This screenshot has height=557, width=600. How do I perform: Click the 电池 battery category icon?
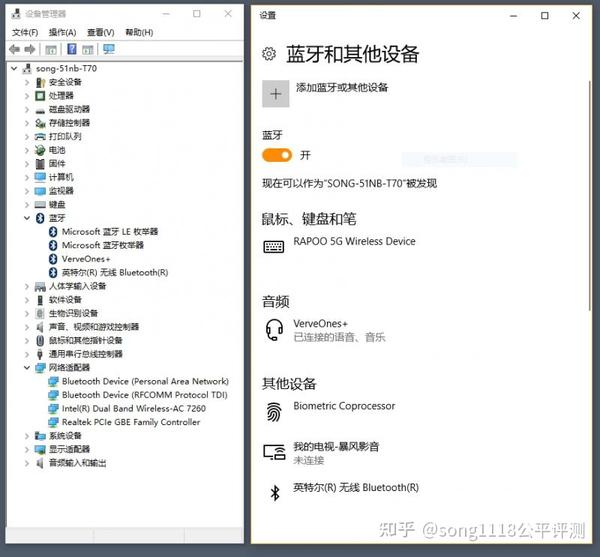point(40,150)
